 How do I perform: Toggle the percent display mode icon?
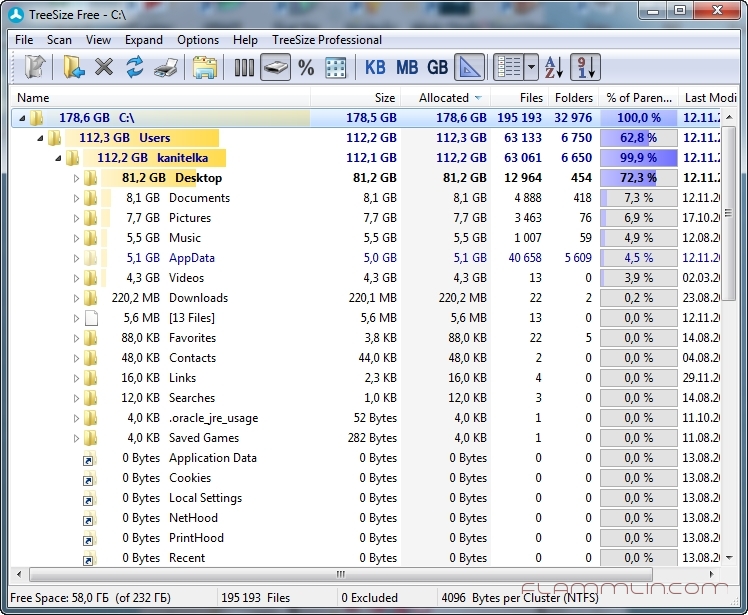306,68
